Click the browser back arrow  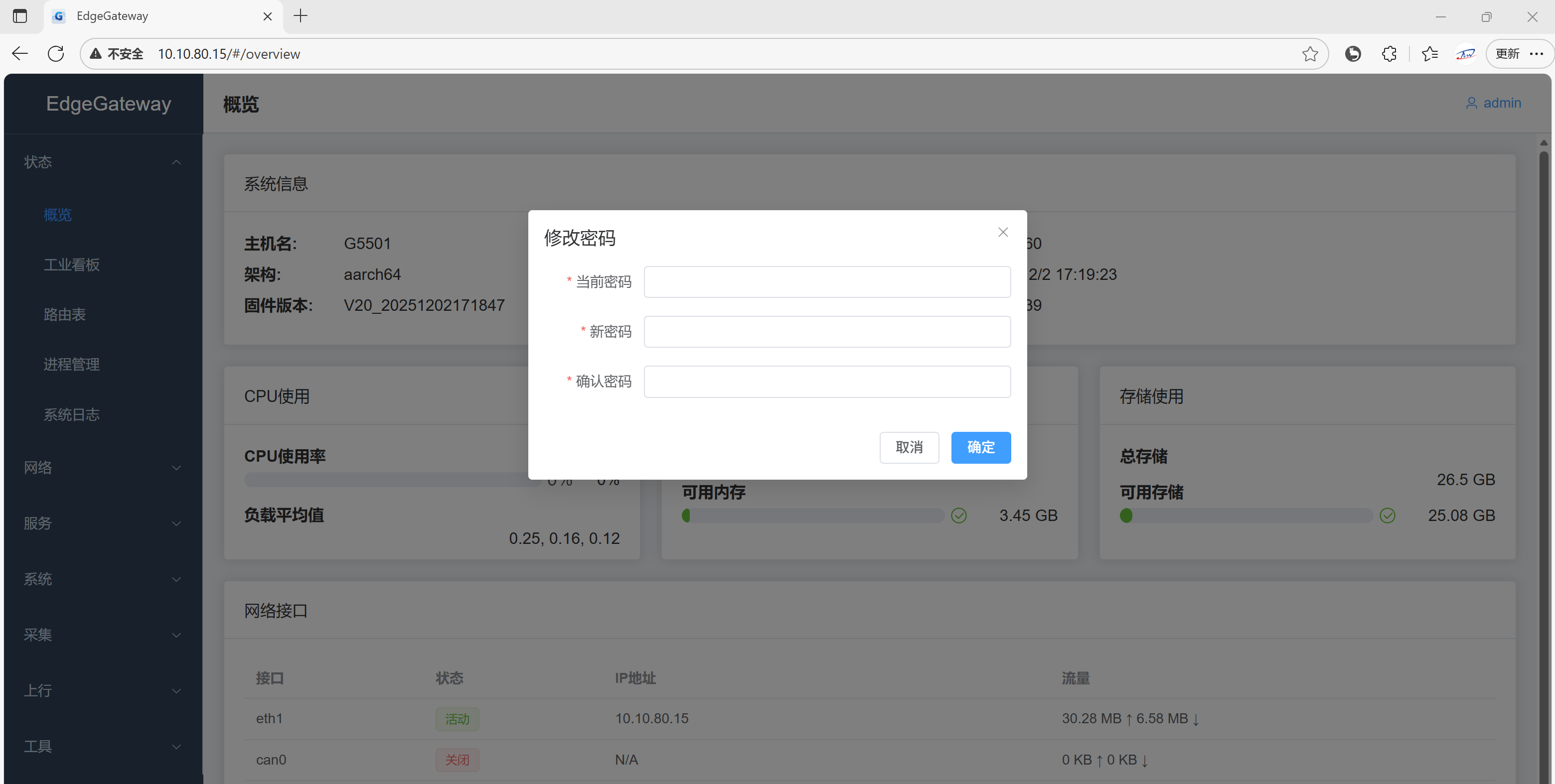tap(20, 54)
